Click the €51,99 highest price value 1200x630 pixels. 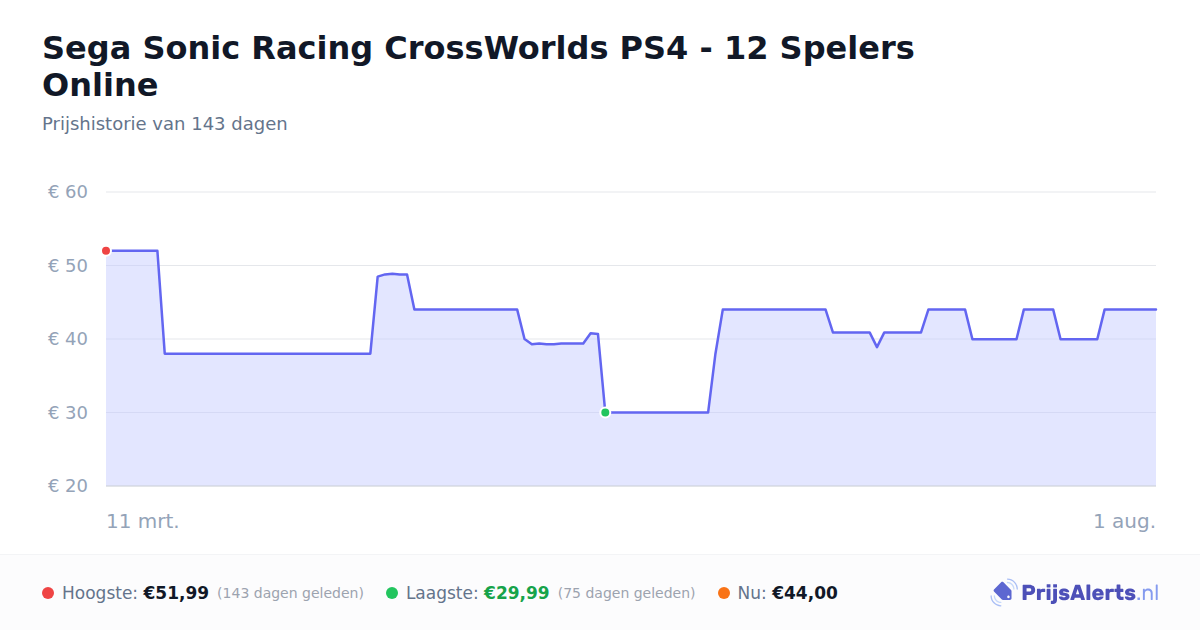(x=176, y=593)
